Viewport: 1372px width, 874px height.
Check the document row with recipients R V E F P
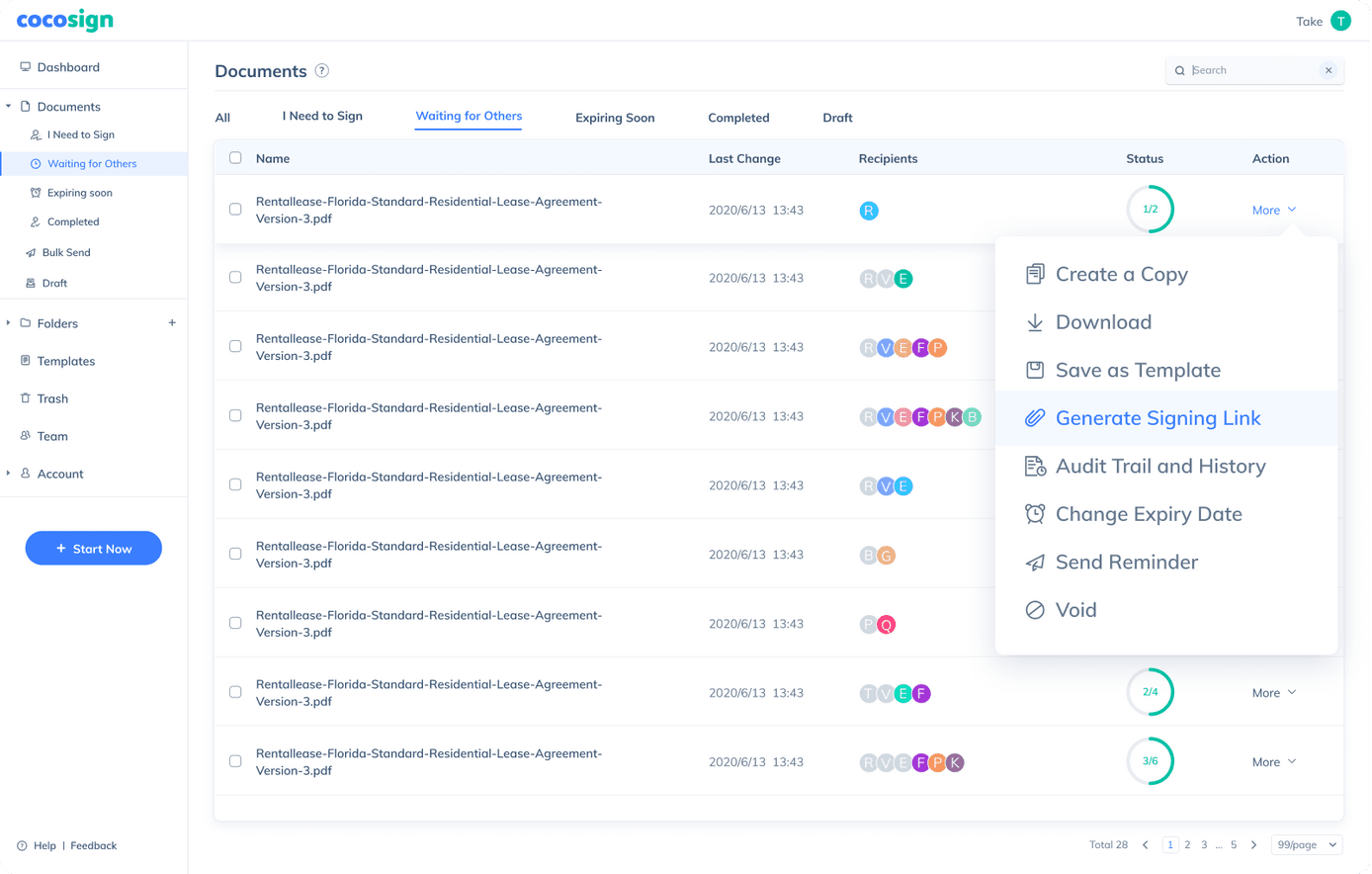tap(235, 347)
